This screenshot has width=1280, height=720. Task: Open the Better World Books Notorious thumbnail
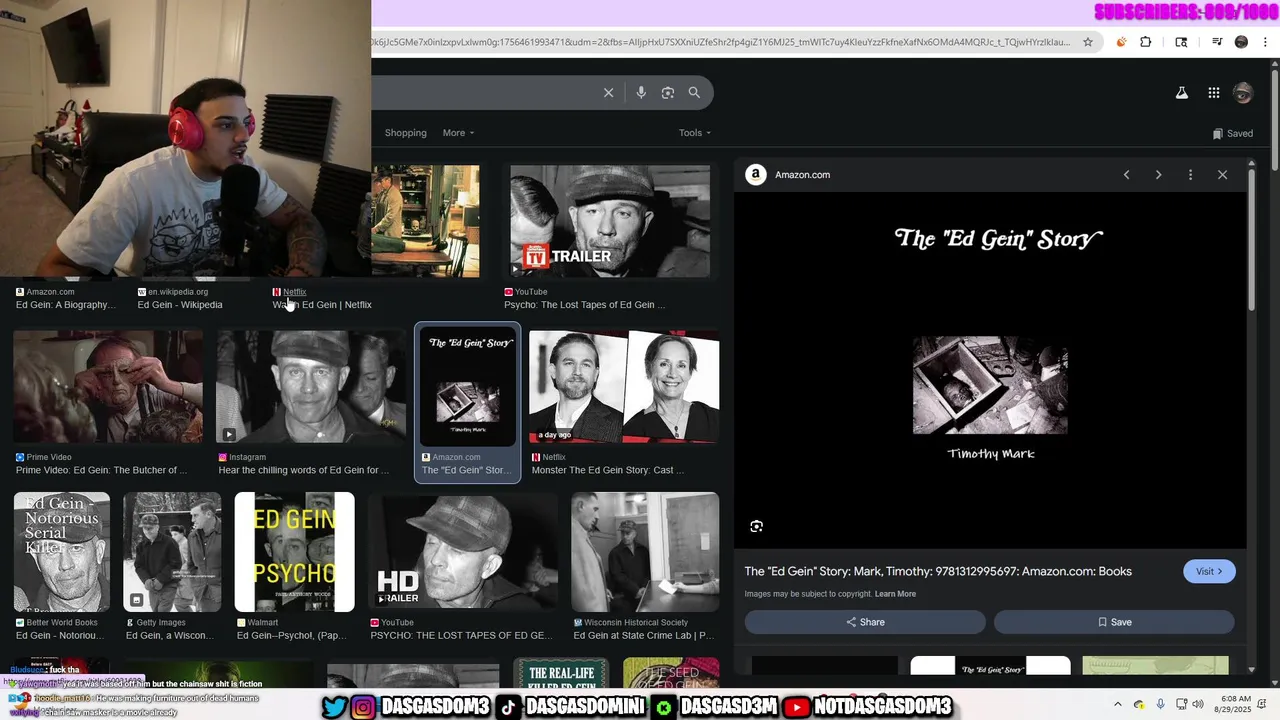[x=62, y=552]
